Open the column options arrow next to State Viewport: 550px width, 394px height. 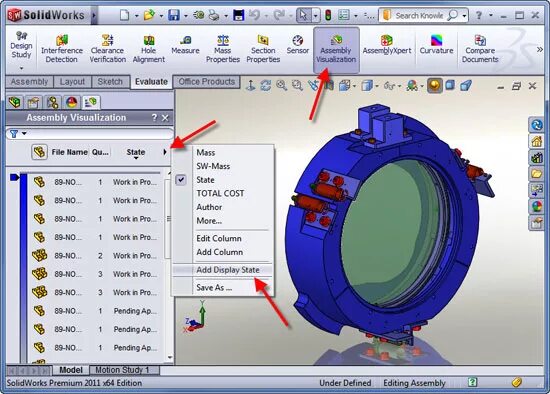(165, 152)
